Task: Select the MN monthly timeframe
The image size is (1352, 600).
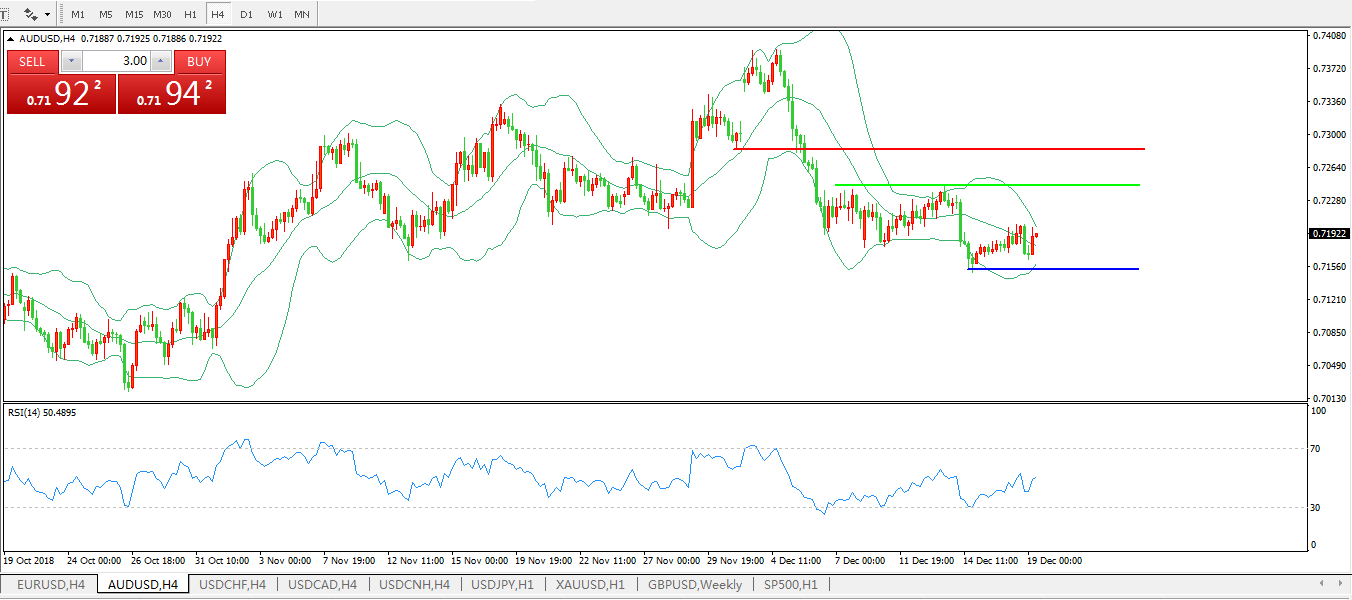Action: pos(301,15)
